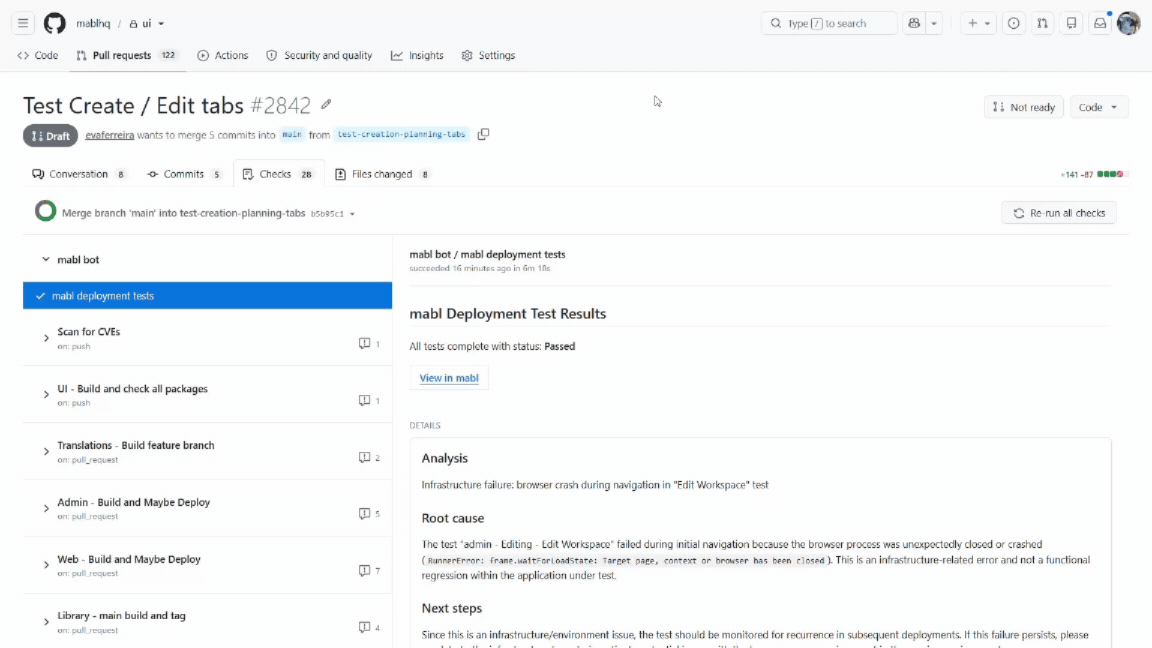Viewport: 1152px width, 648px height.
Task: Open annotations icon for Library row
Action: pyautogui.click(x=364, y=627)
